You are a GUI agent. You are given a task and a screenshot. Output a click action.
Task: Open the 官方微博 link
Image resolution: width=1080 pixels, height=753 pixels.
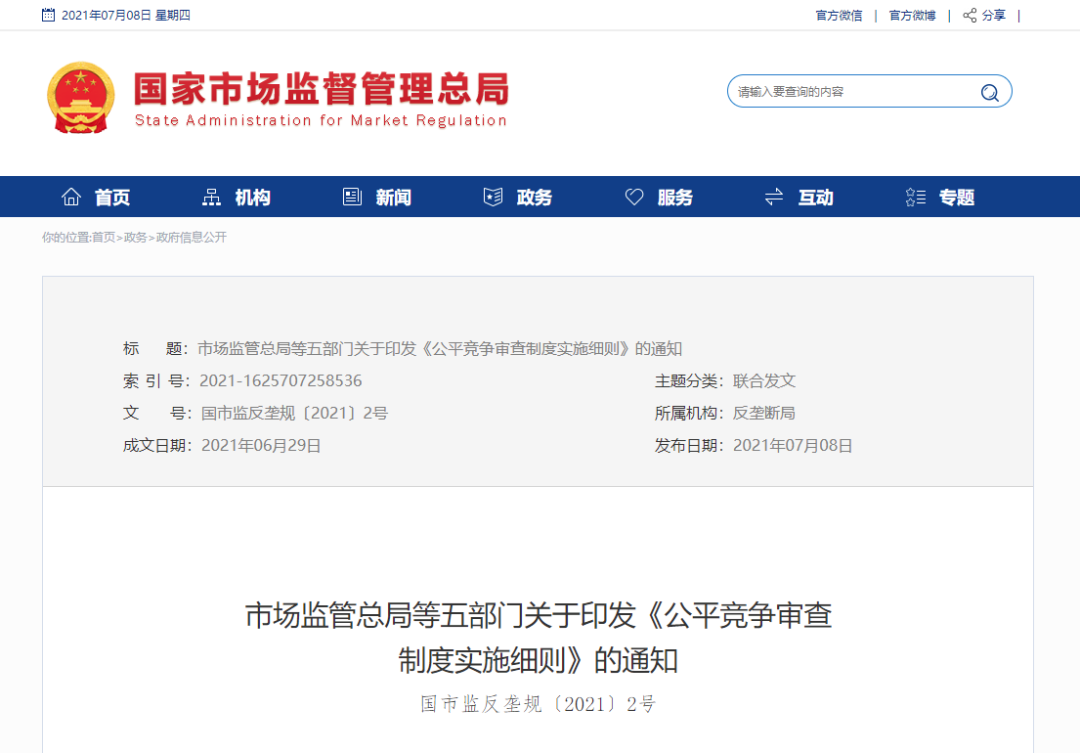(x=912, y=15)
